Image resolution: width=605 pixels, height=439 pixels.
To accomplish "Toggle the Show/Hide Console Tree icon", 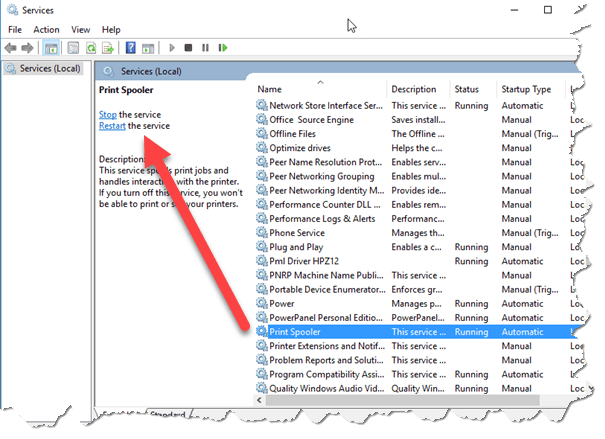I will click(51, 47).
